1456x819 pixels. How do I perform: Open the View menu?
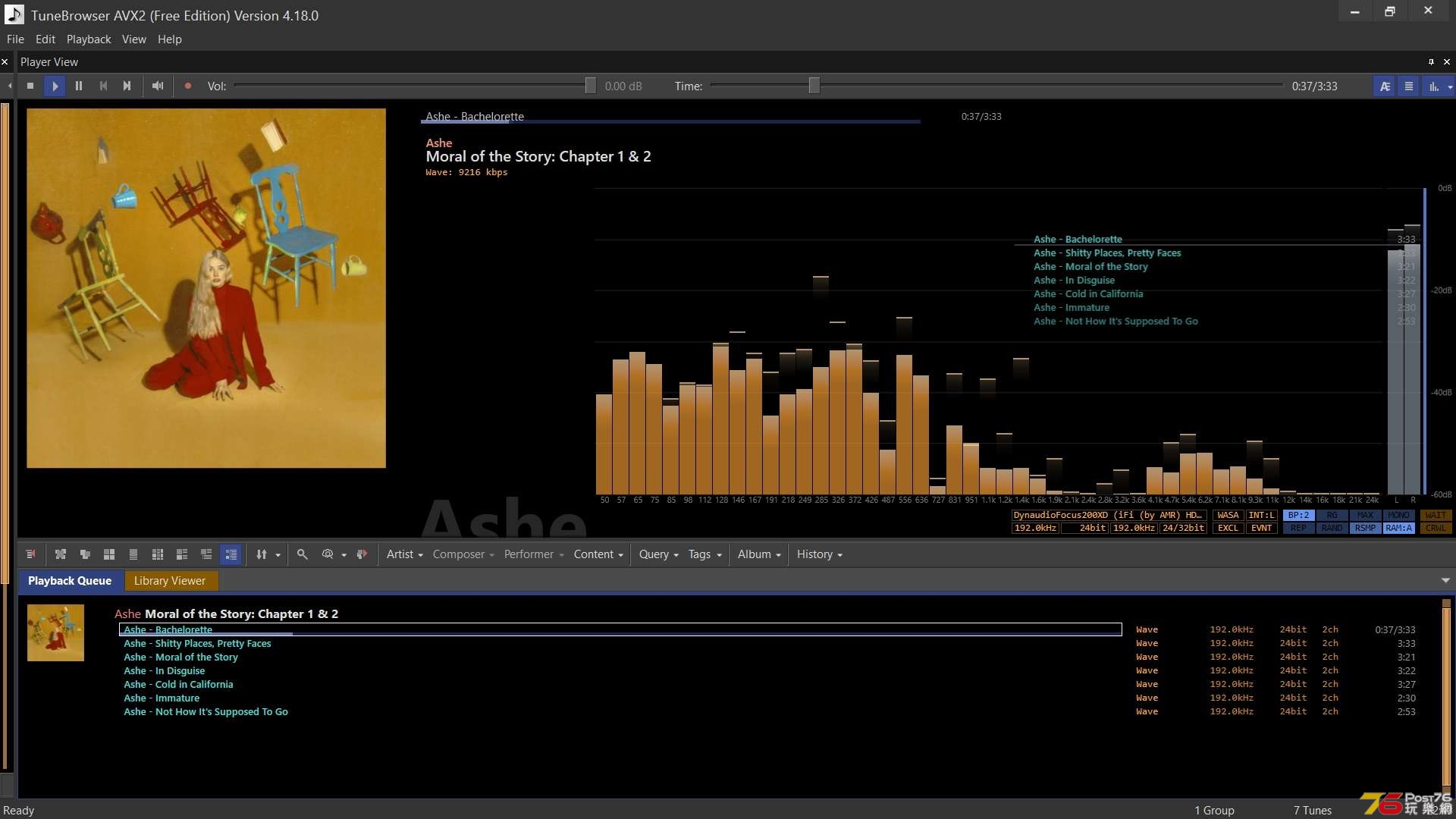click(134, 39)
